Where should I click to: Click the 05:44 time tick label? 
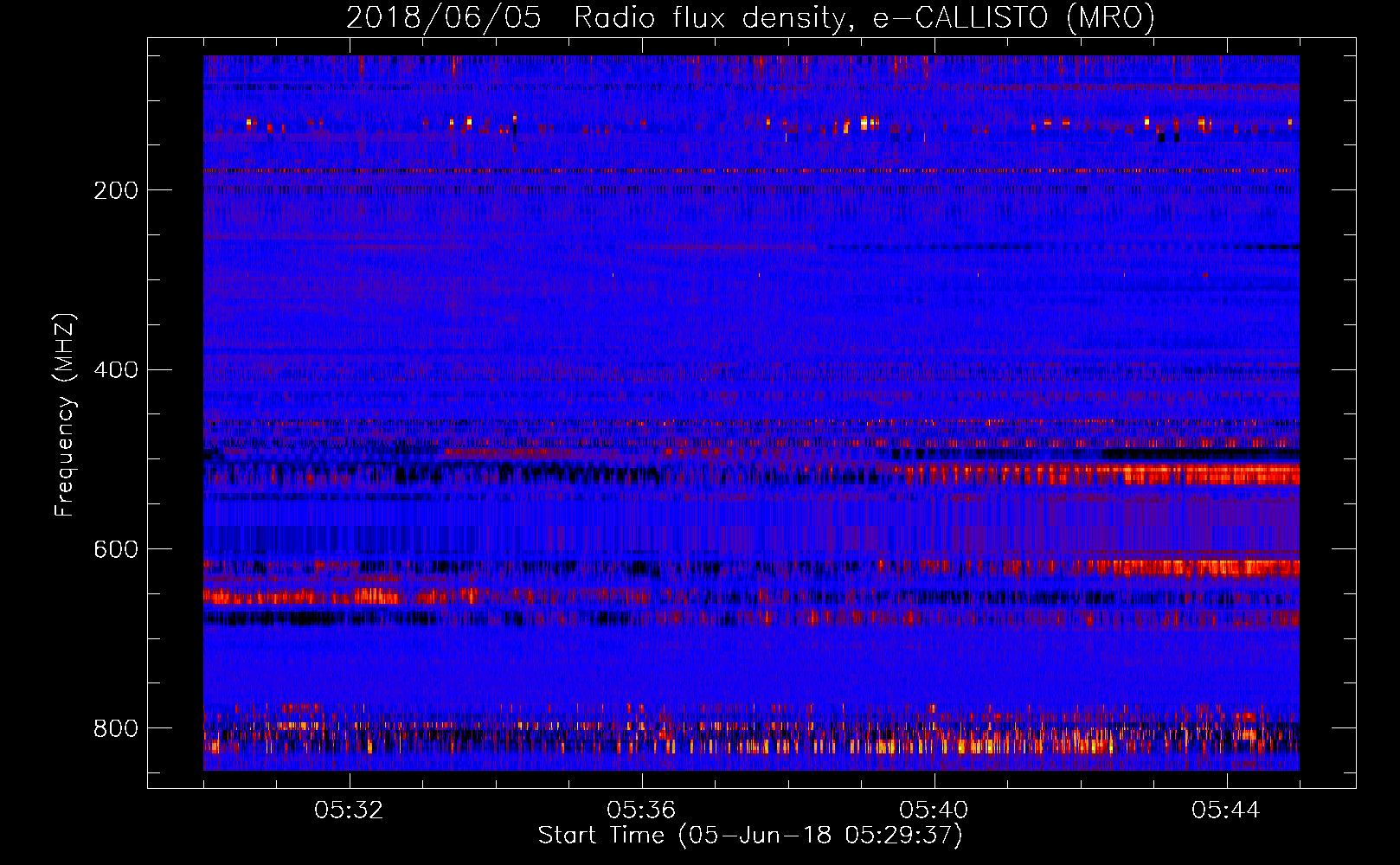(1226, 810)
